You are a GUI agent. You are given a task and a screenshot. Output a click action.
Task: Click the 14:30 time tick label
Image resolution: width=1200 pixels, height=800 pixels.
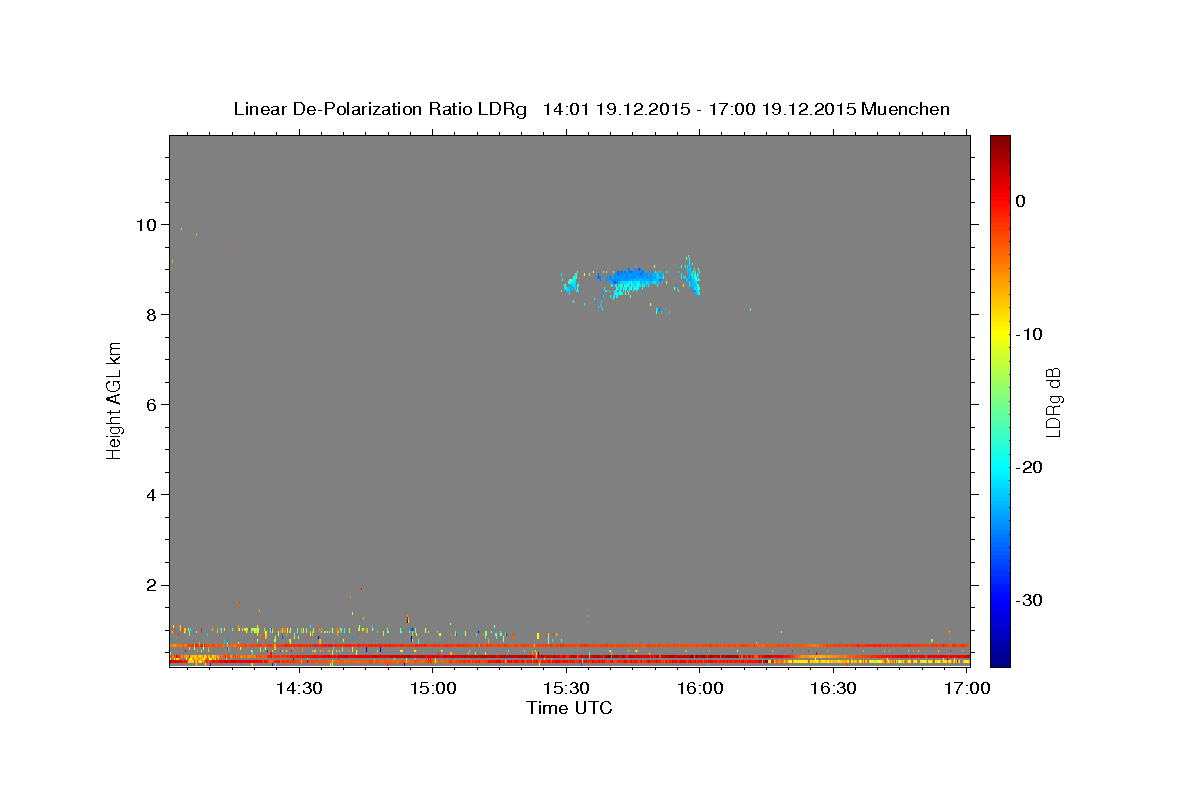[298, 689]
